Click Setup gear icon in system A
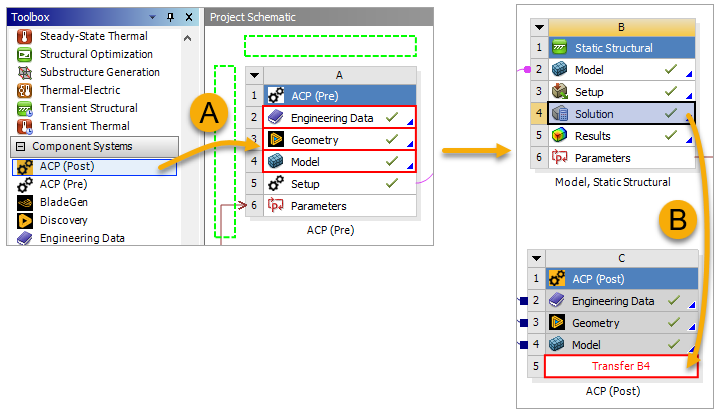Viewport: 721px width, 414px height. [x=275, y=184]
